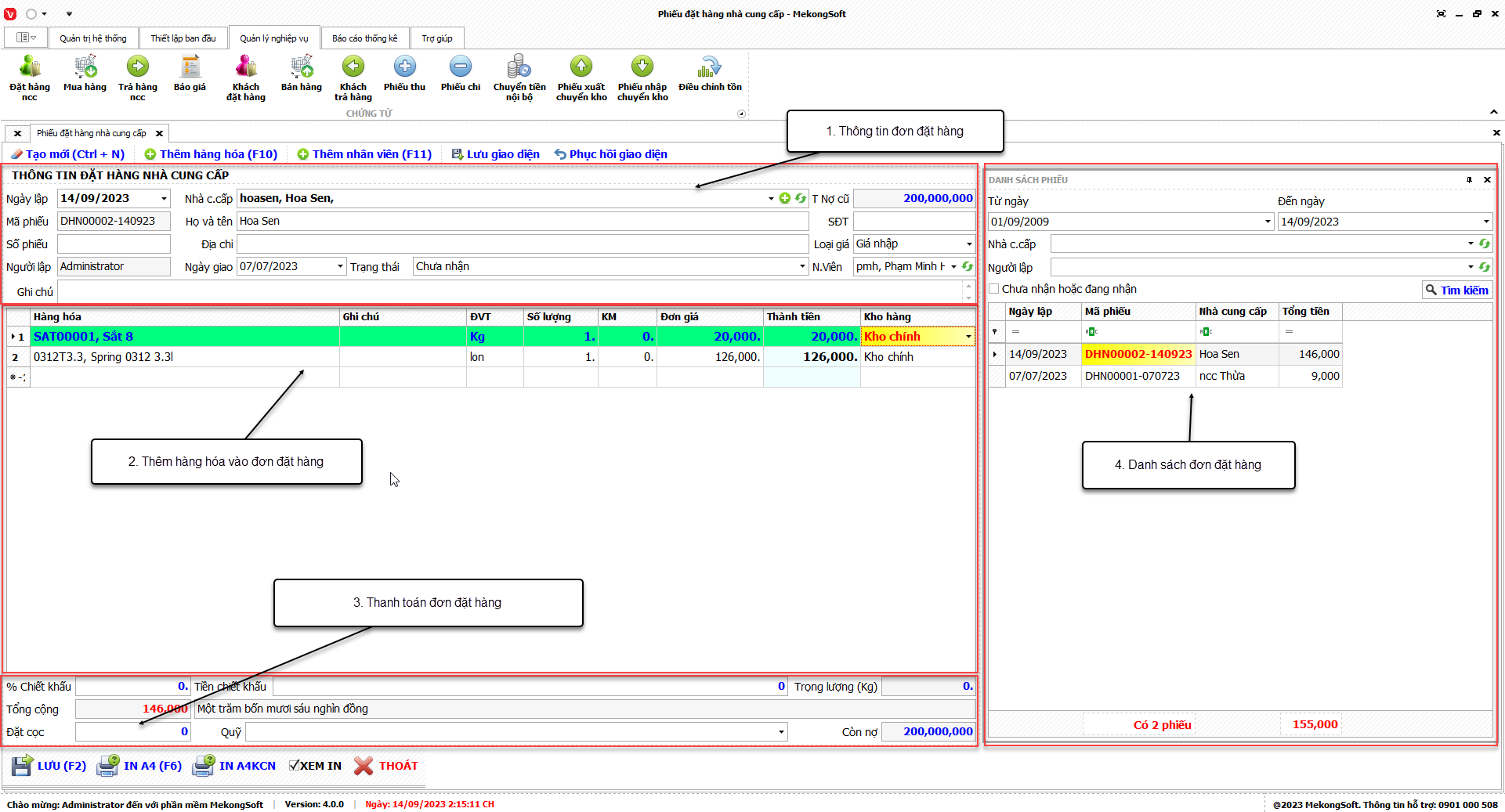Viewport: 1505px width, 812px height.
Task: Open the Quỹ fund dropdown
Action: click(x=780, y=732)
